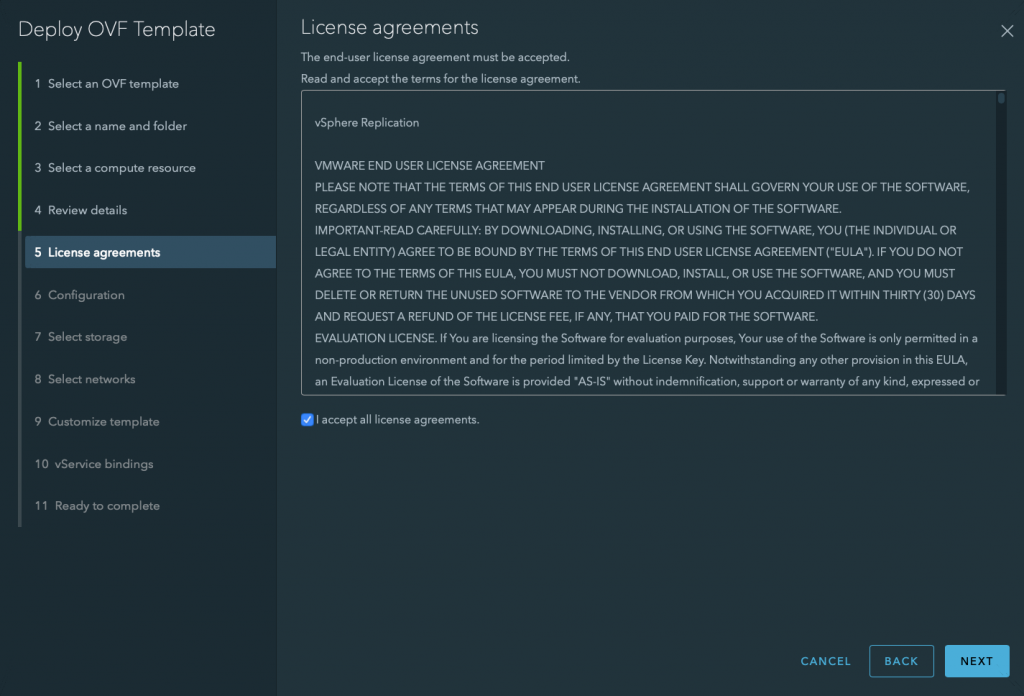The height and width of the screenshot is (696, 1024).
Task: Click the EVALUATION LICENSE paragraph text
Action: click(647, 360)
